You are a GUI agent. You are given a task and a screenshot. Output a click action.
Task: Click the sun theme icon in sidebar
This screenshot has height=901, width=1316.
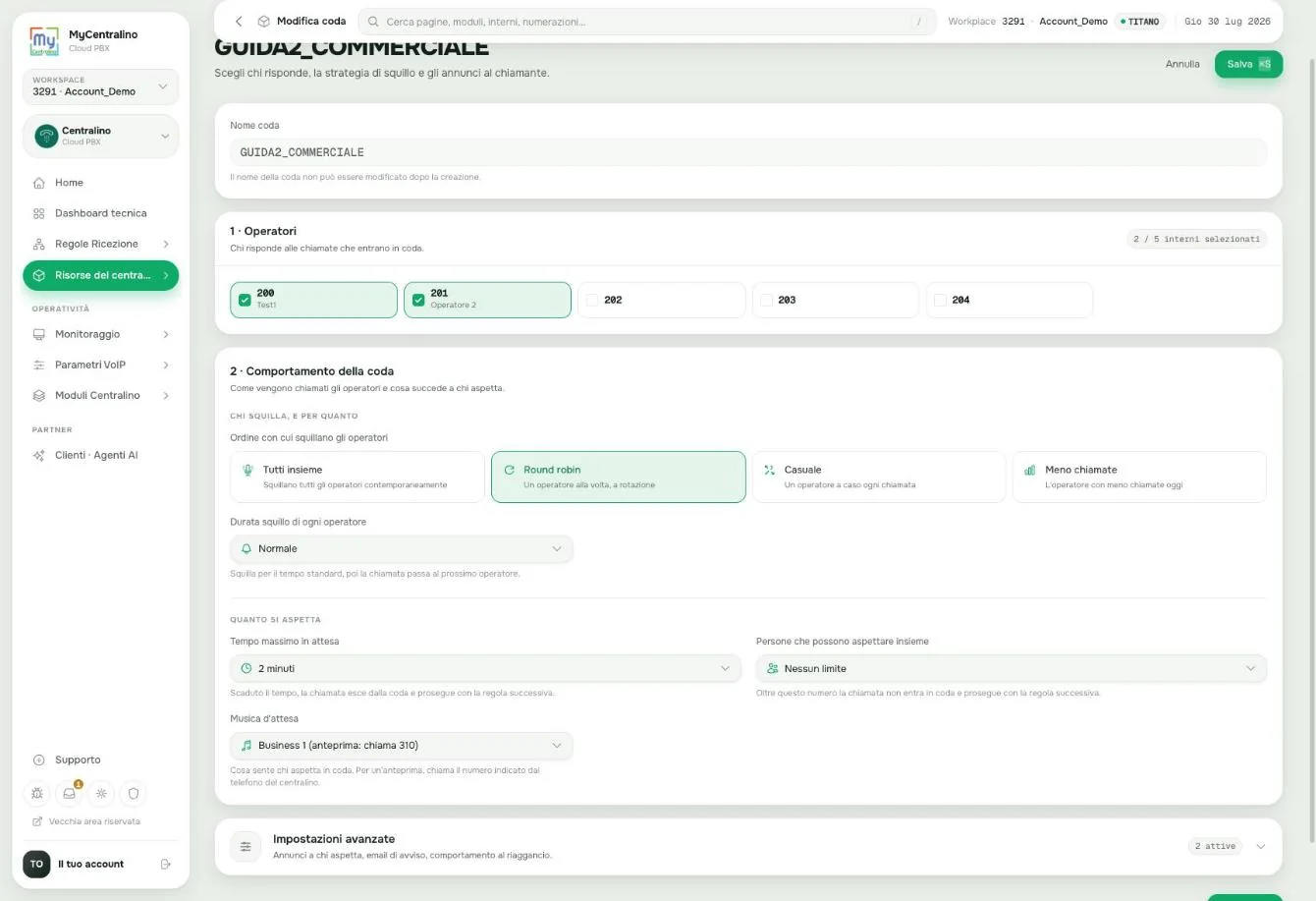tap(101, 793)
